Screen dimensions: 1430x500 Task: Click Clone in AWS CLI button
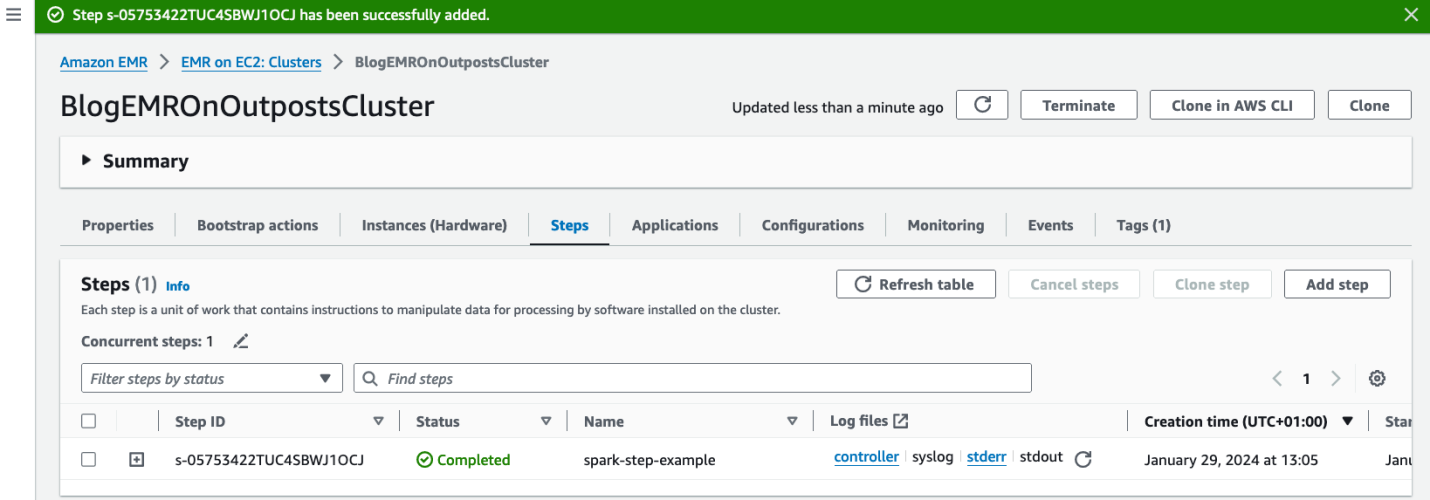(1231, 105)
